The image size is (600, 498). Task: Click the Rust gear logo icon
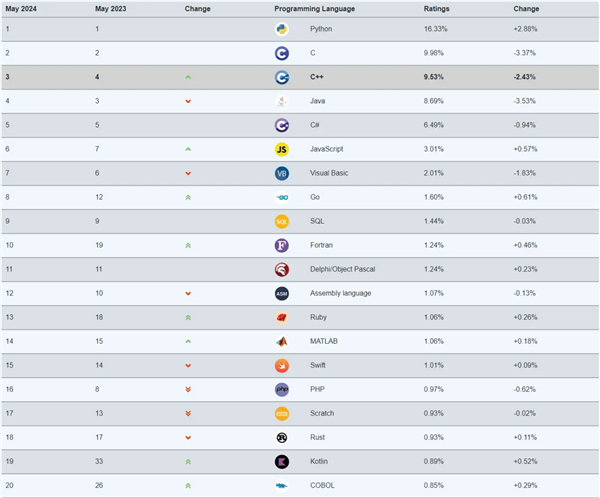point(282,437)
